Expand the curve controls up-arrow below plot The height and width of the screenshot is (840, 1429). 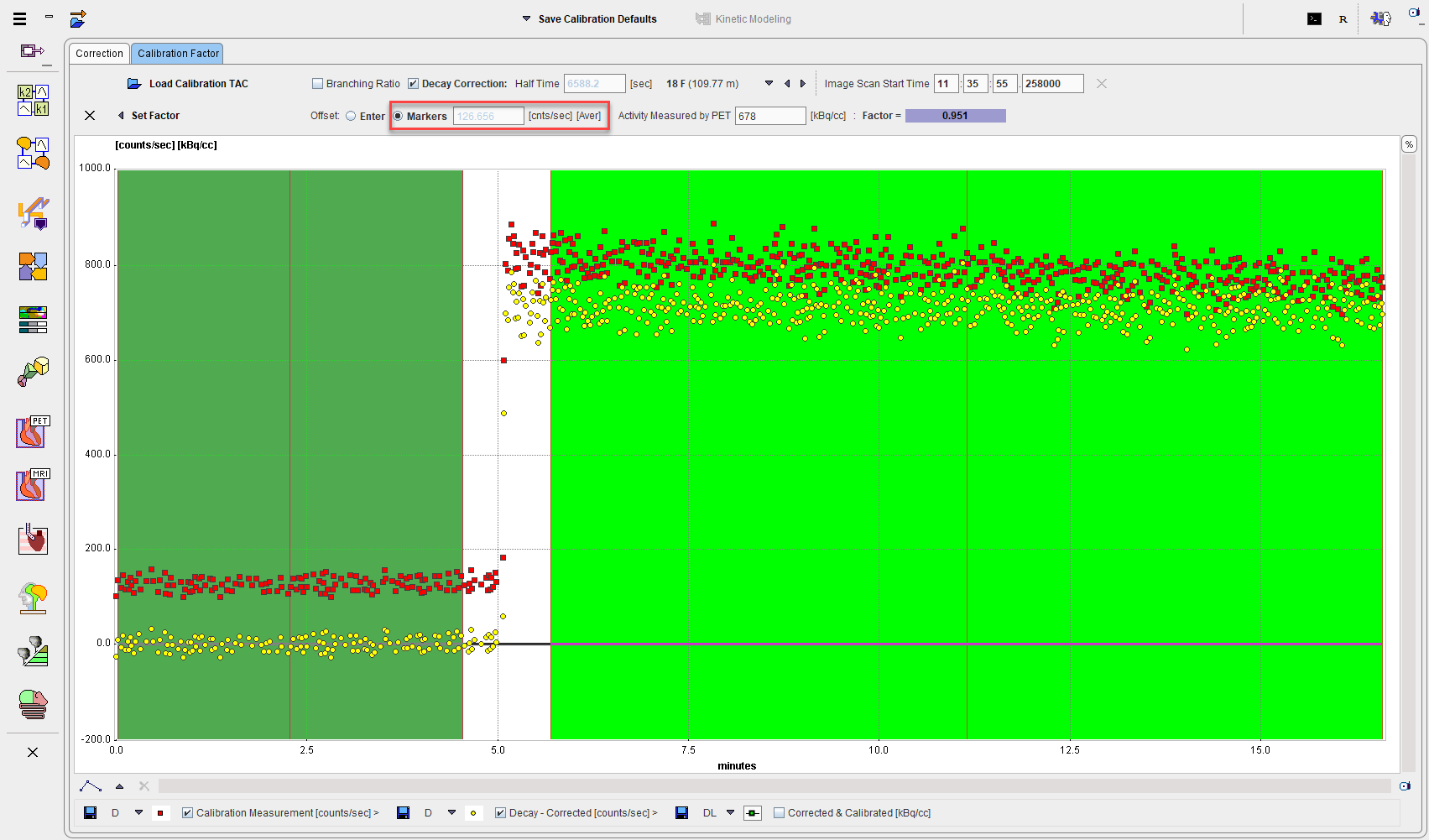[x=119, y=786]
